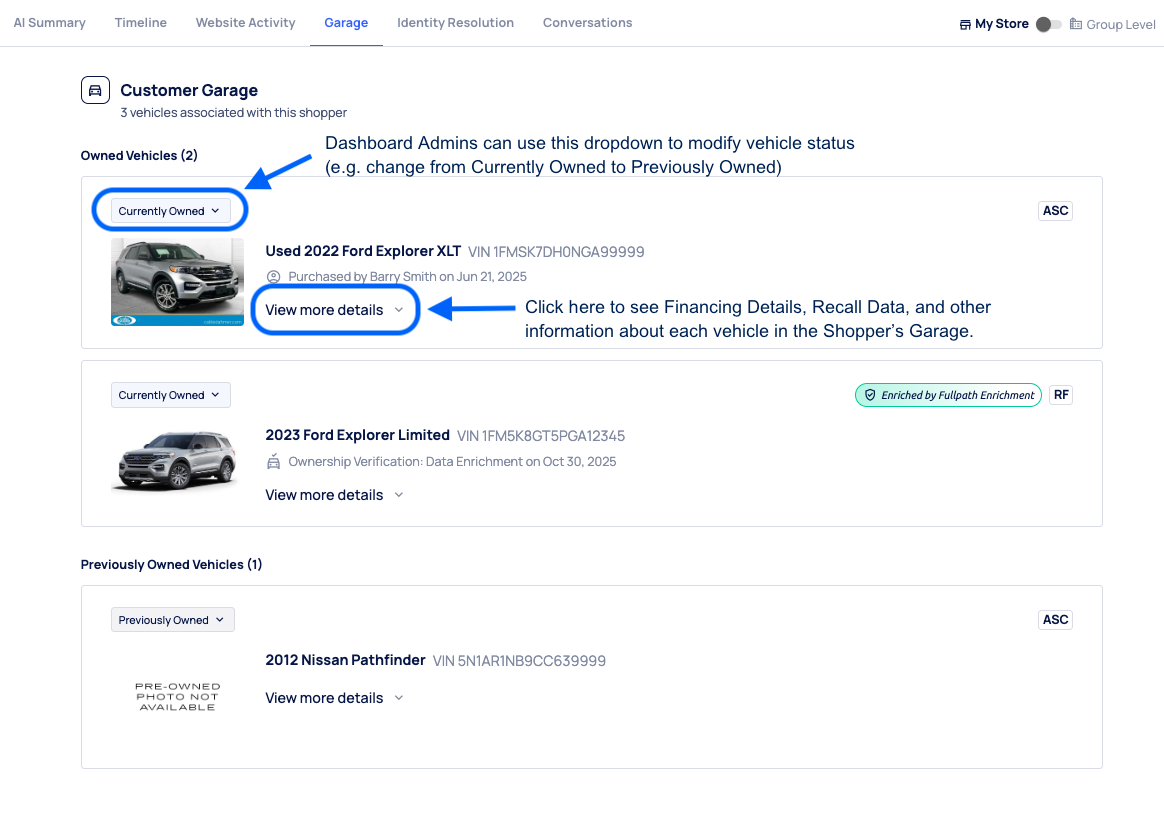
Task: Switch to the AI Summary tab
Action: [x=49, y=23]
